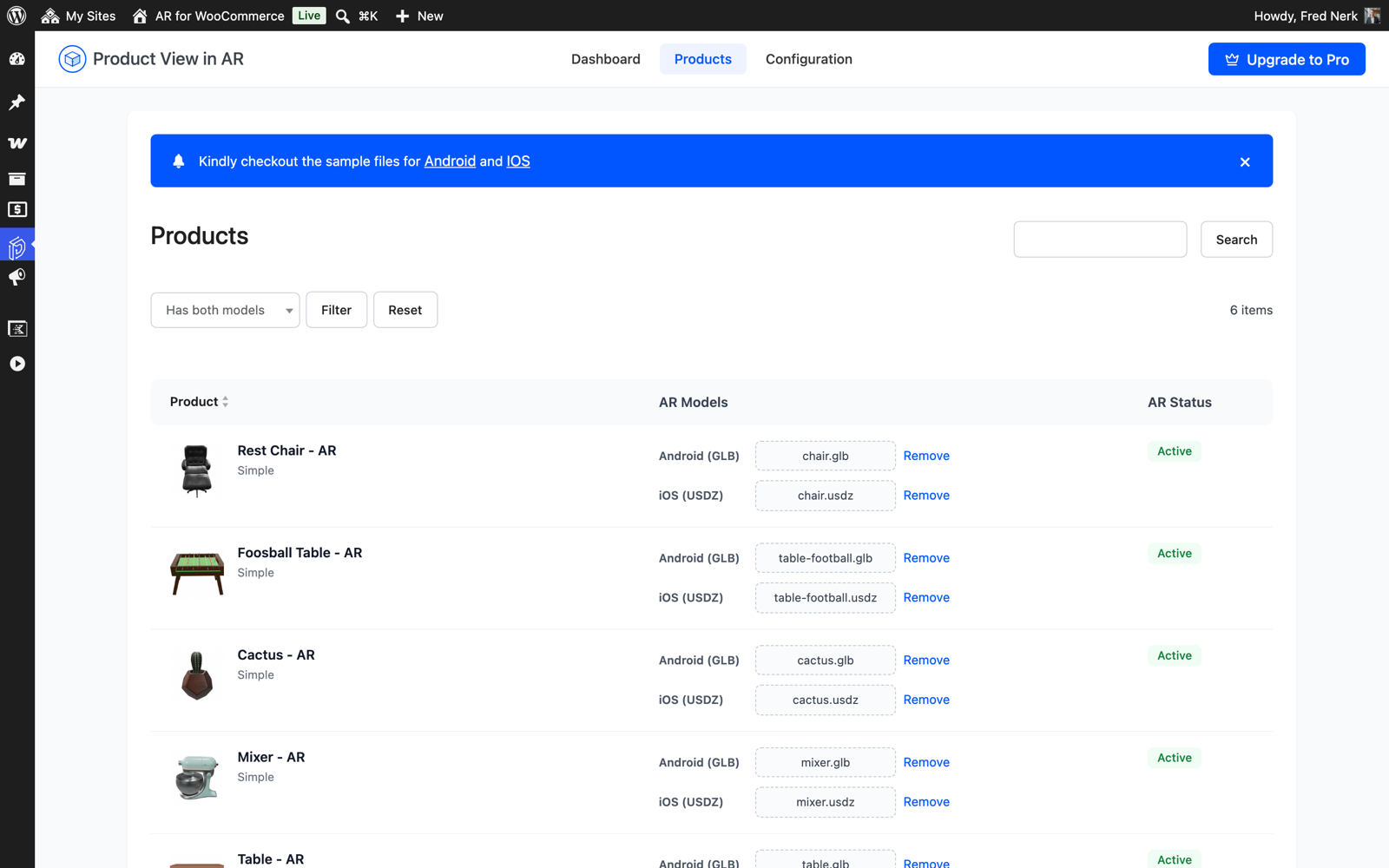Click the mixer.glb file box
The image size is (1389, 868).
(826, 763)
